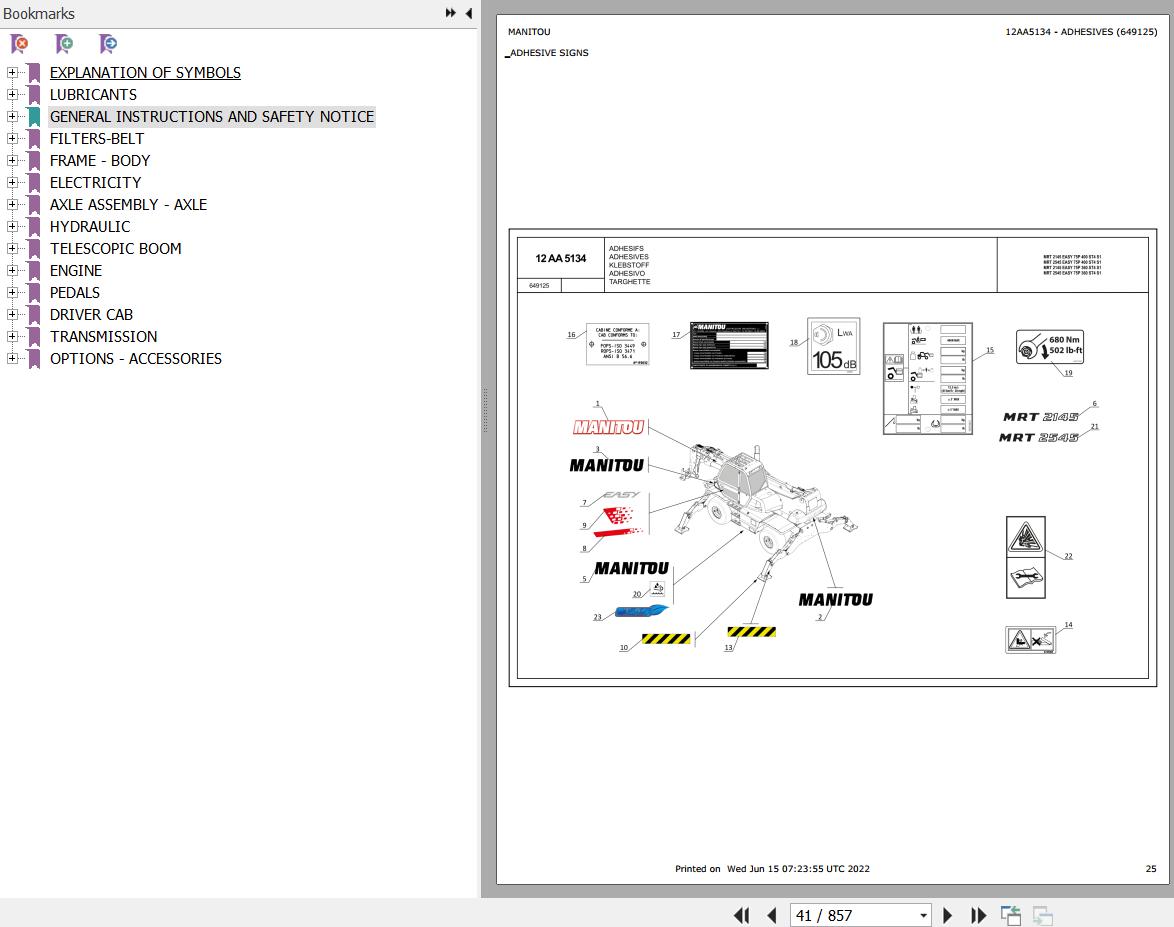This screenshot has height=927, width=1174.
Task: Expand the OPTIONS - ACCESSORIES bookmark node
Action: pyautogui.click(x=12, y=359)
